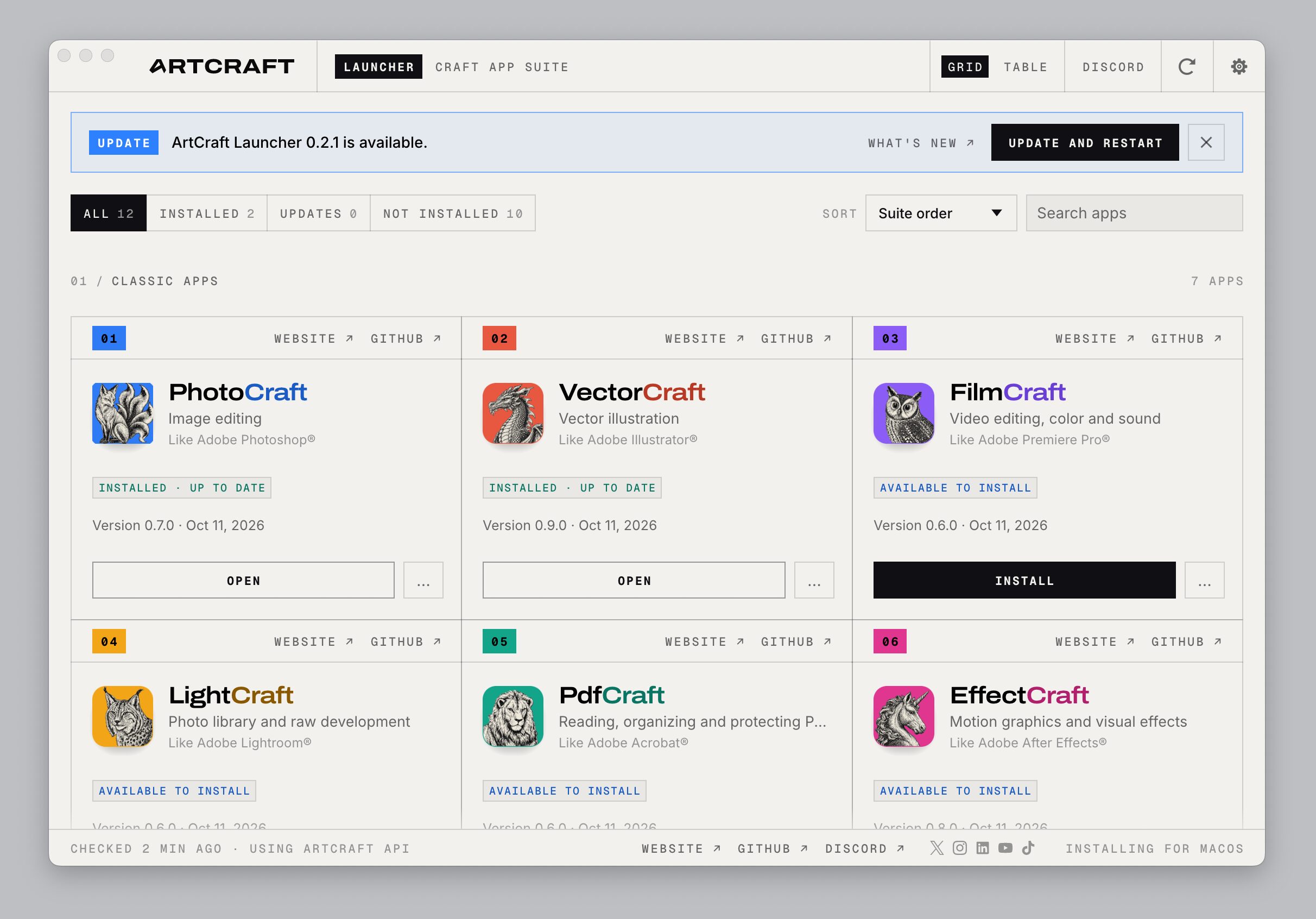Click the PhotoCraft fox app icon
Screen dimensions: 1316x919
[x=123, y=413]
